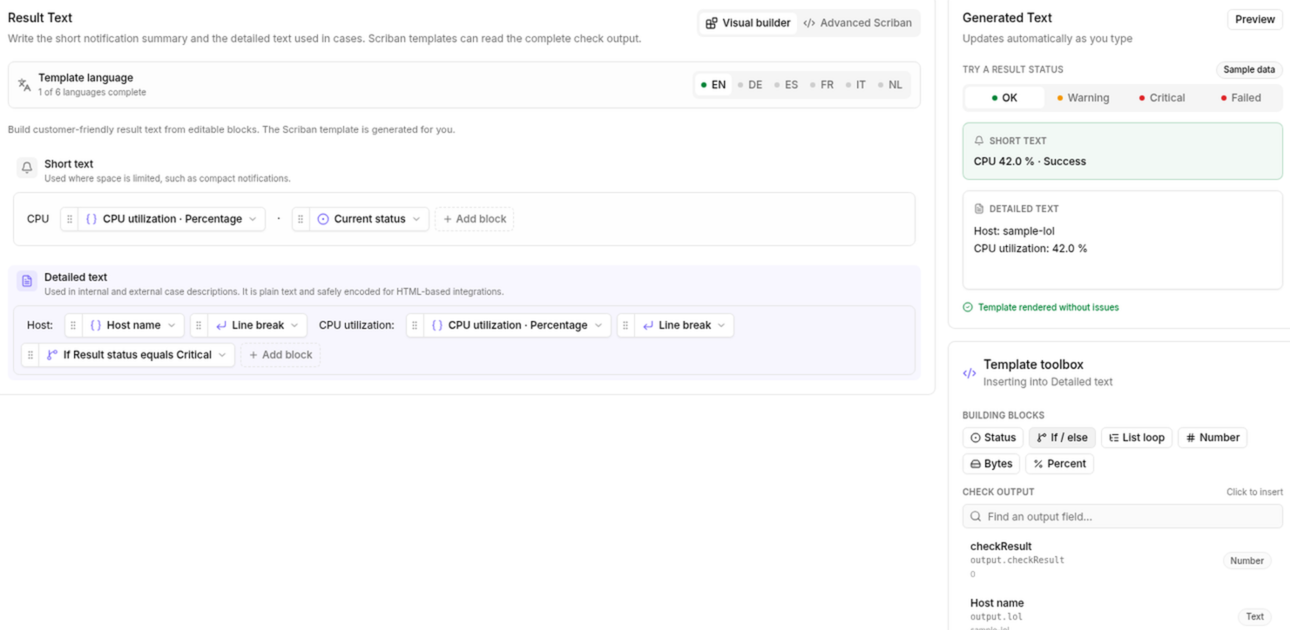Grab the drag handle of the Host name block
The image size is (1290, 630).
point(73,325)
